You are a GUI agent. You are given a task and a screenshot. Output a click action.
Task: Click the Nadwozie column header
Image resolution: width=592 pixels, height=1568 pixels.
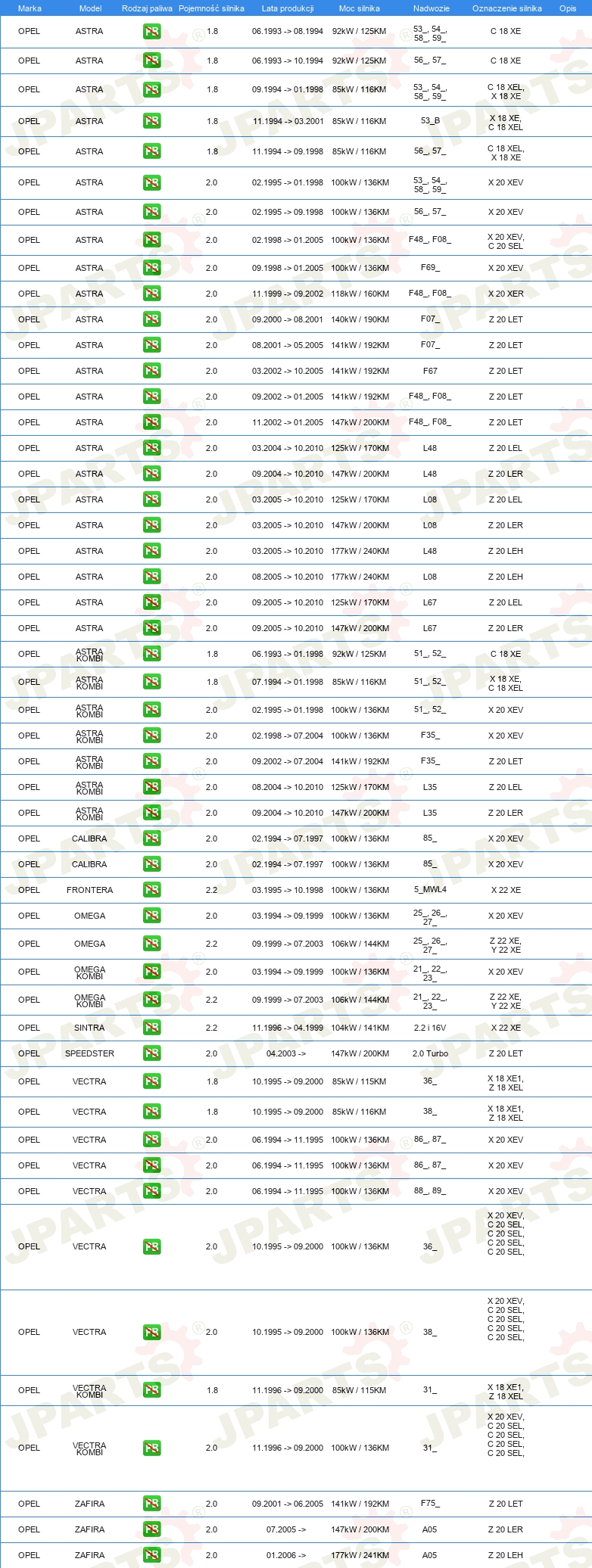pyautogui.click(x=432, y=8)
